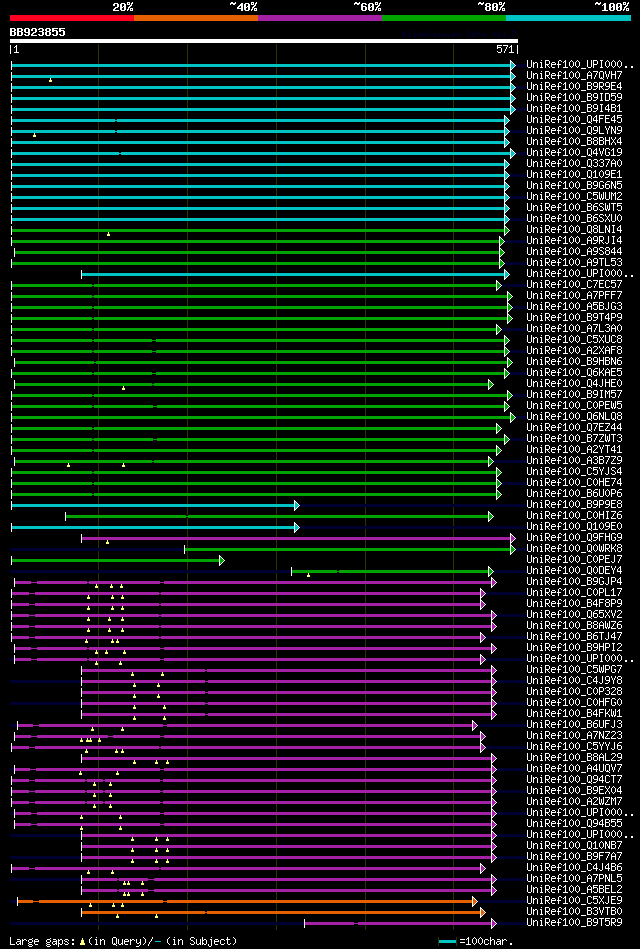This screenshot has height=949, width=640.
Task: Select the UniRef100_Q109E1 label
Action: click(x=575, y=174)
